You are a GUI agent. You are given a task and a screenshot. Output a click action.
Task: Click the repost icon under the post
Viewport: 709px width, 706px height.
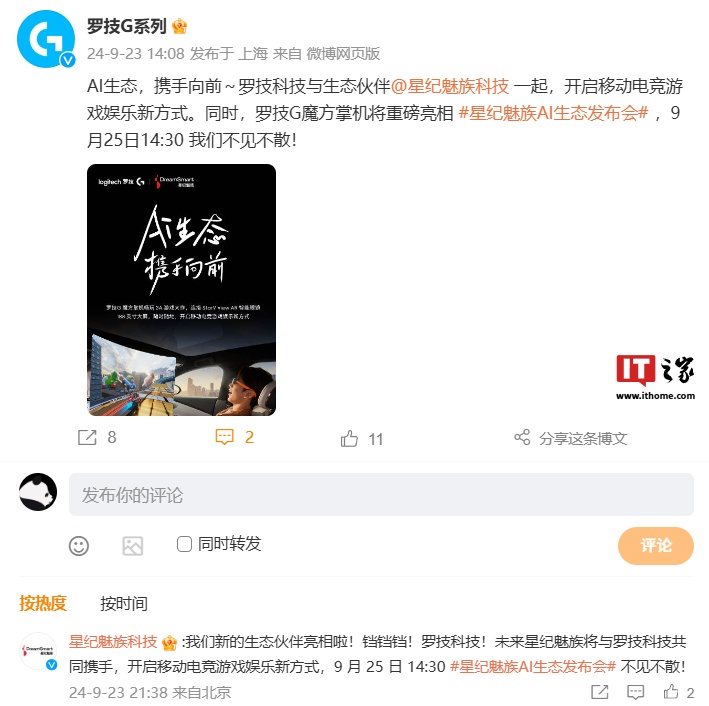click(x=87, y=437)
